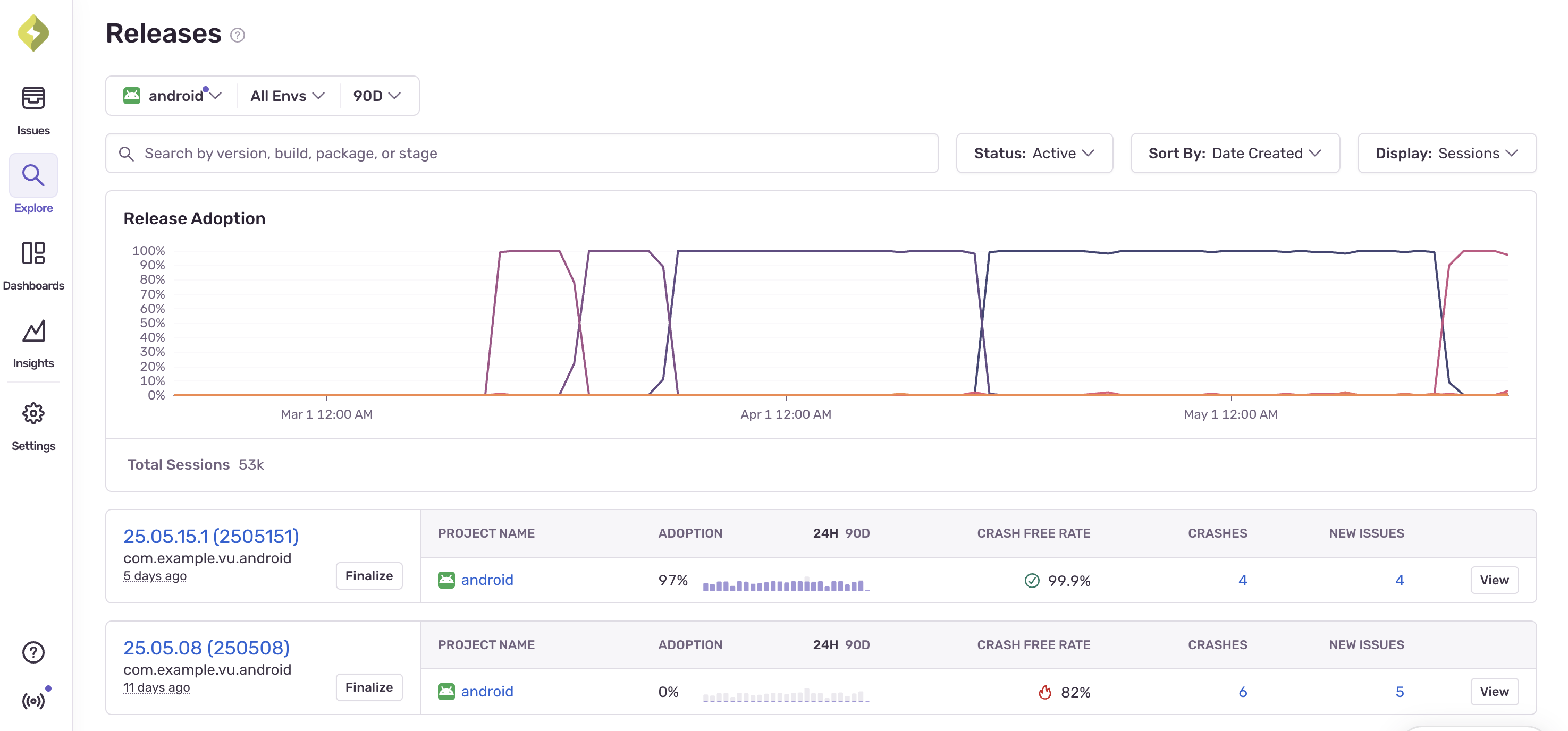Open the 90D time range dropdown

pos(376,96)
